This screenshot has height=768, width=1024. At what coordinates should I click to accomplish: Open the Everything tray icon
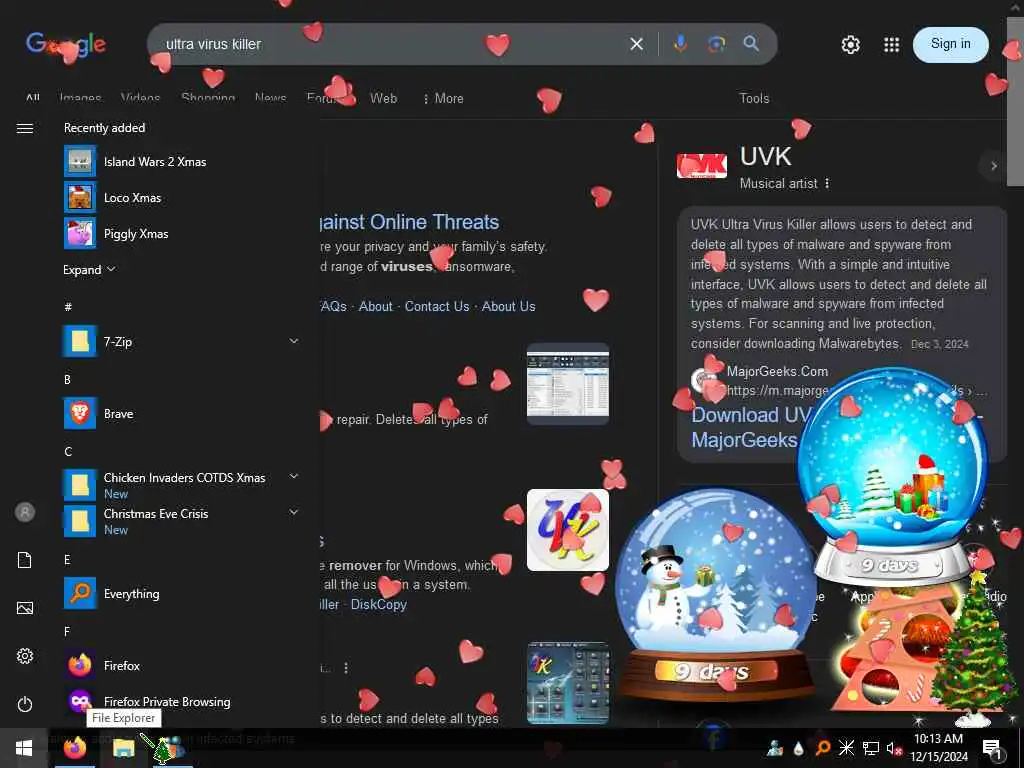tap(822, 748)
